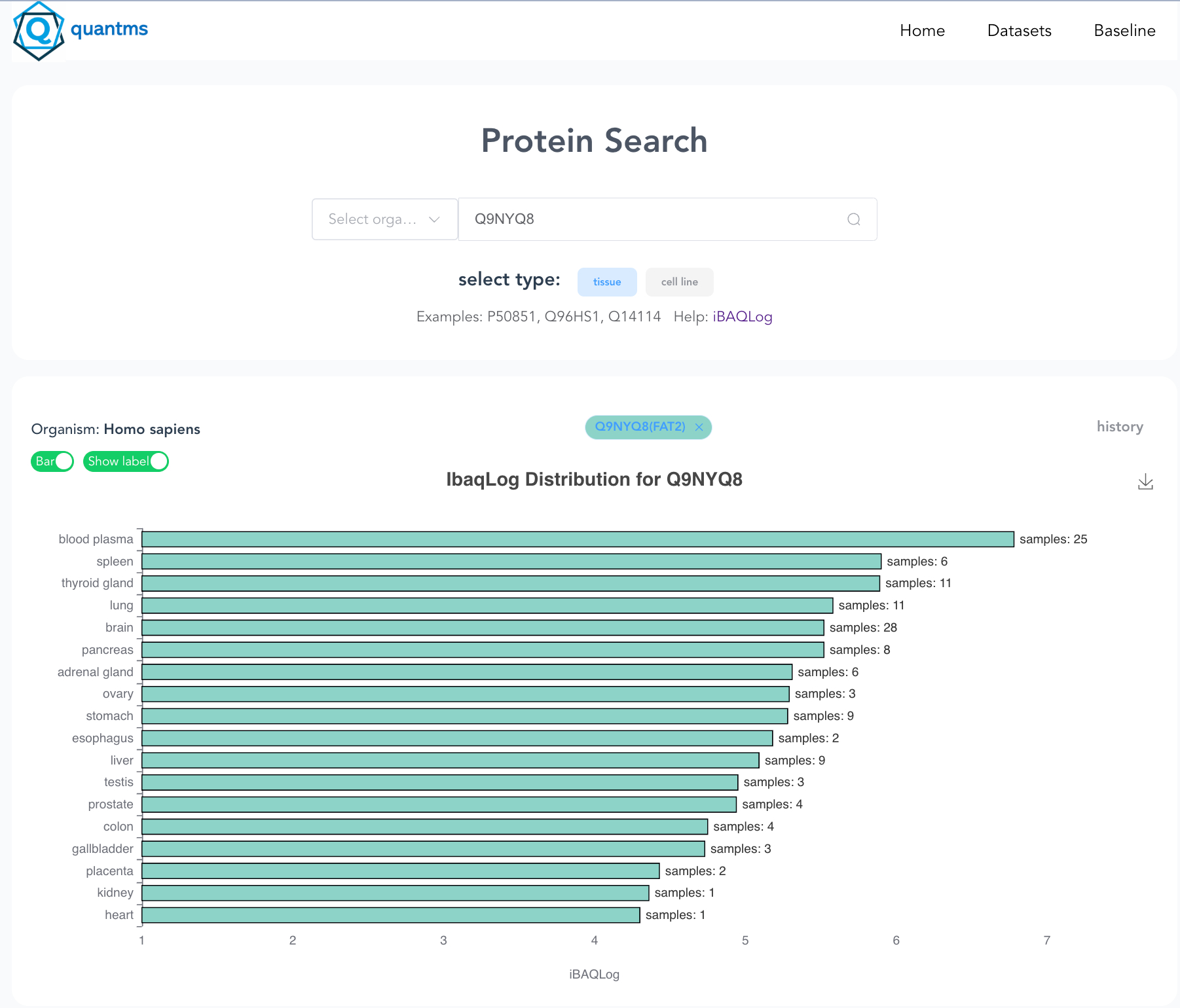Remove the Q9NYQ8(FAT2) tag with its X
Screen dimensions: 1180x1008
(699, 427)
